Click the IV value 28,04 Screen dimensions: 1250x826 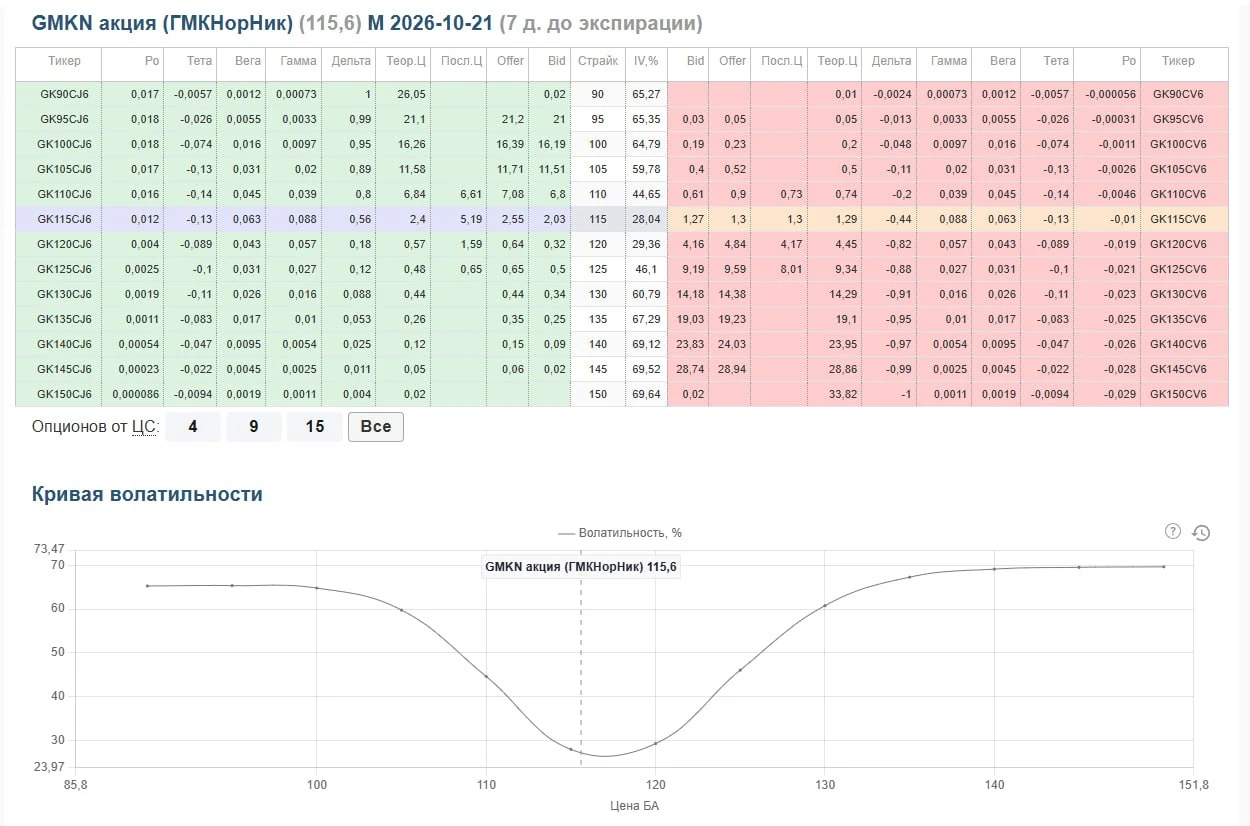pyautogui.click(x=646, y=219)
